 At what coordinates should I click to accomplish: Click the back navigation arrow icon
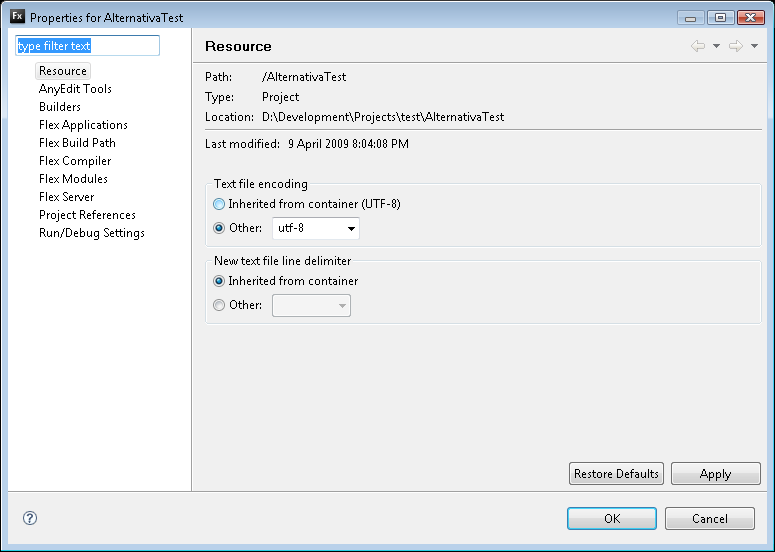[698, 46]
